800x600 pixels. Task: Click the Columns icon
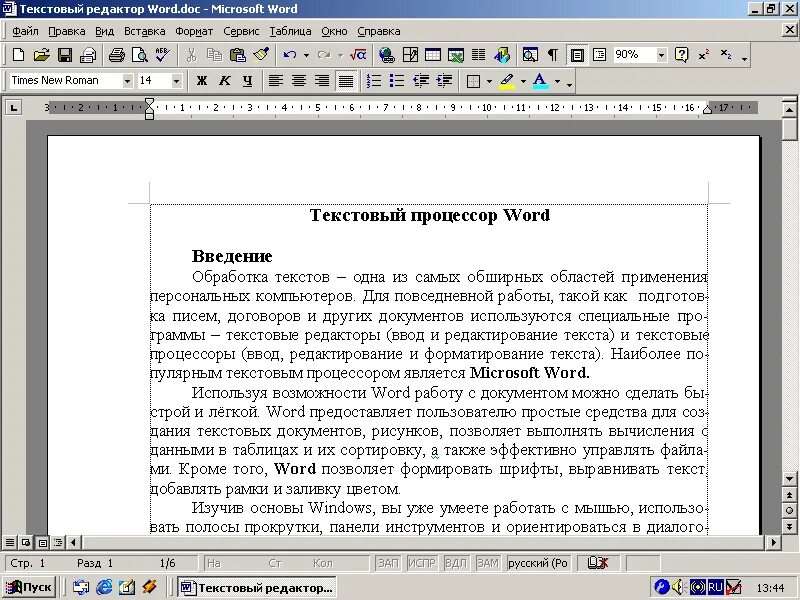tap(479, 55)
